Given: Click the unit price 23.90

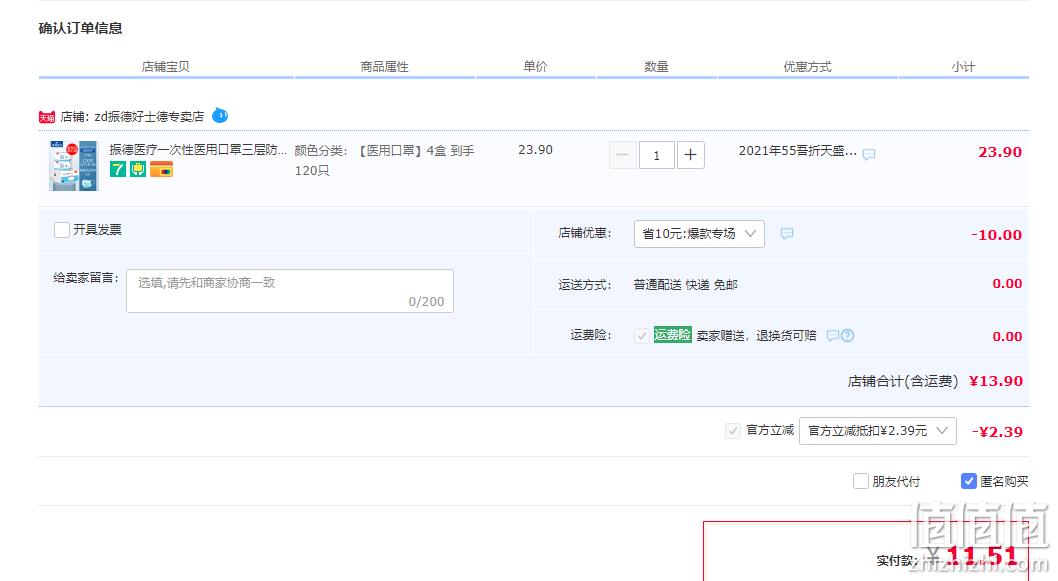Looking at the screenshot, I should pyautogui.click(x=535, y=150).
